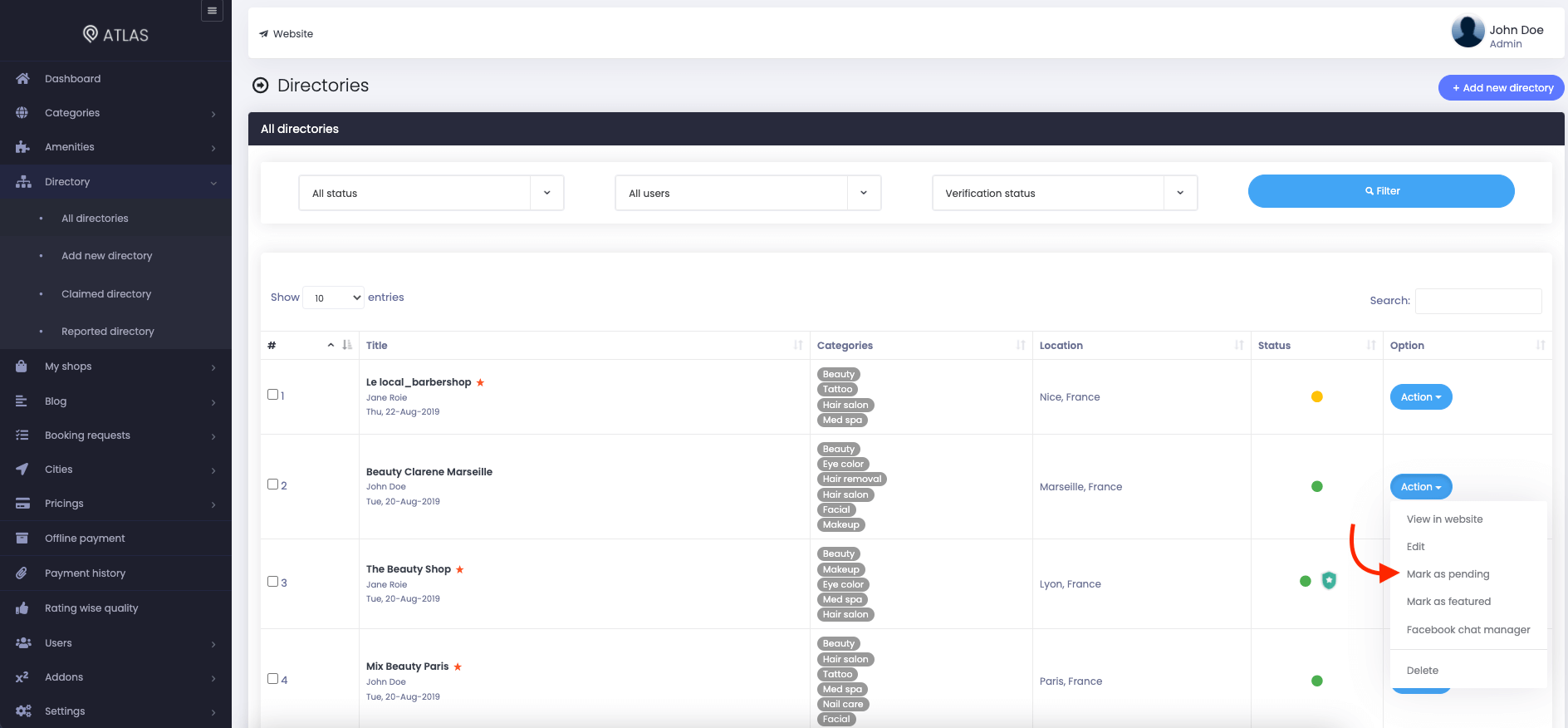Select Mark as pending option
The image size is (1568, 728).
click(x=1448, y=574)
